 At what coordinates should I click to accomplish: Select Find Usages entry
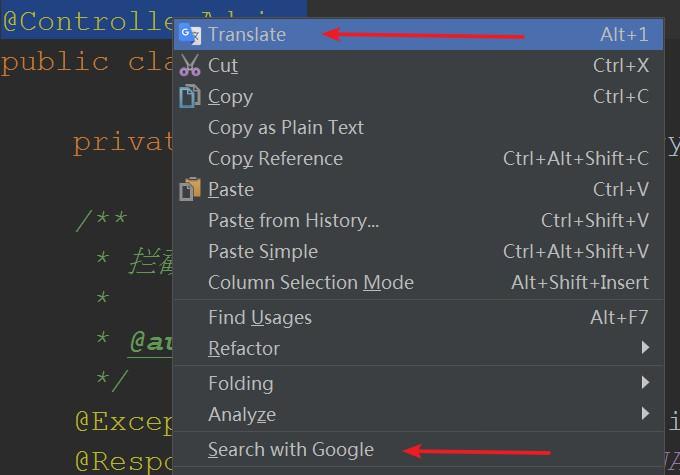point(260,318)
